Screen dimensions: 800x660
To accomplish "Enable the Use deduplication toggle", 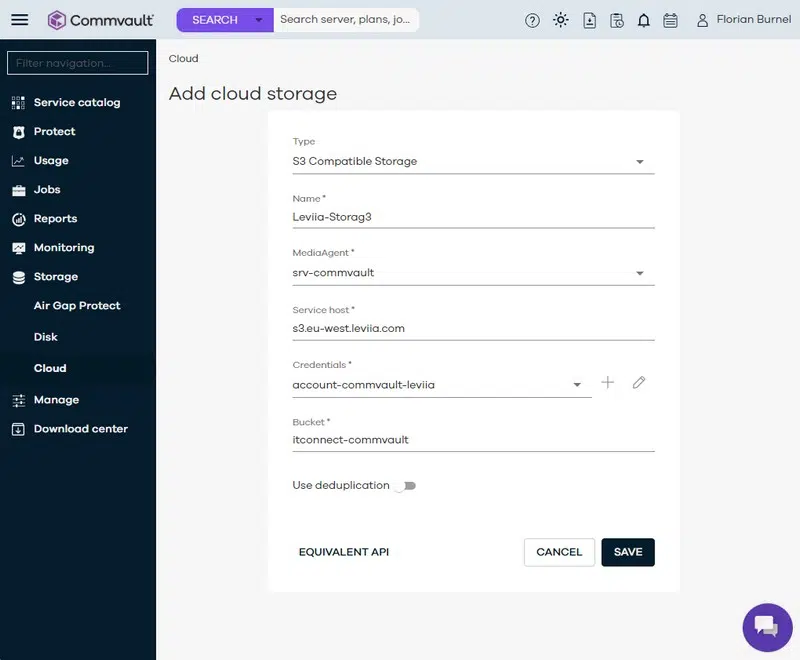I will click(x=404, y=486).
